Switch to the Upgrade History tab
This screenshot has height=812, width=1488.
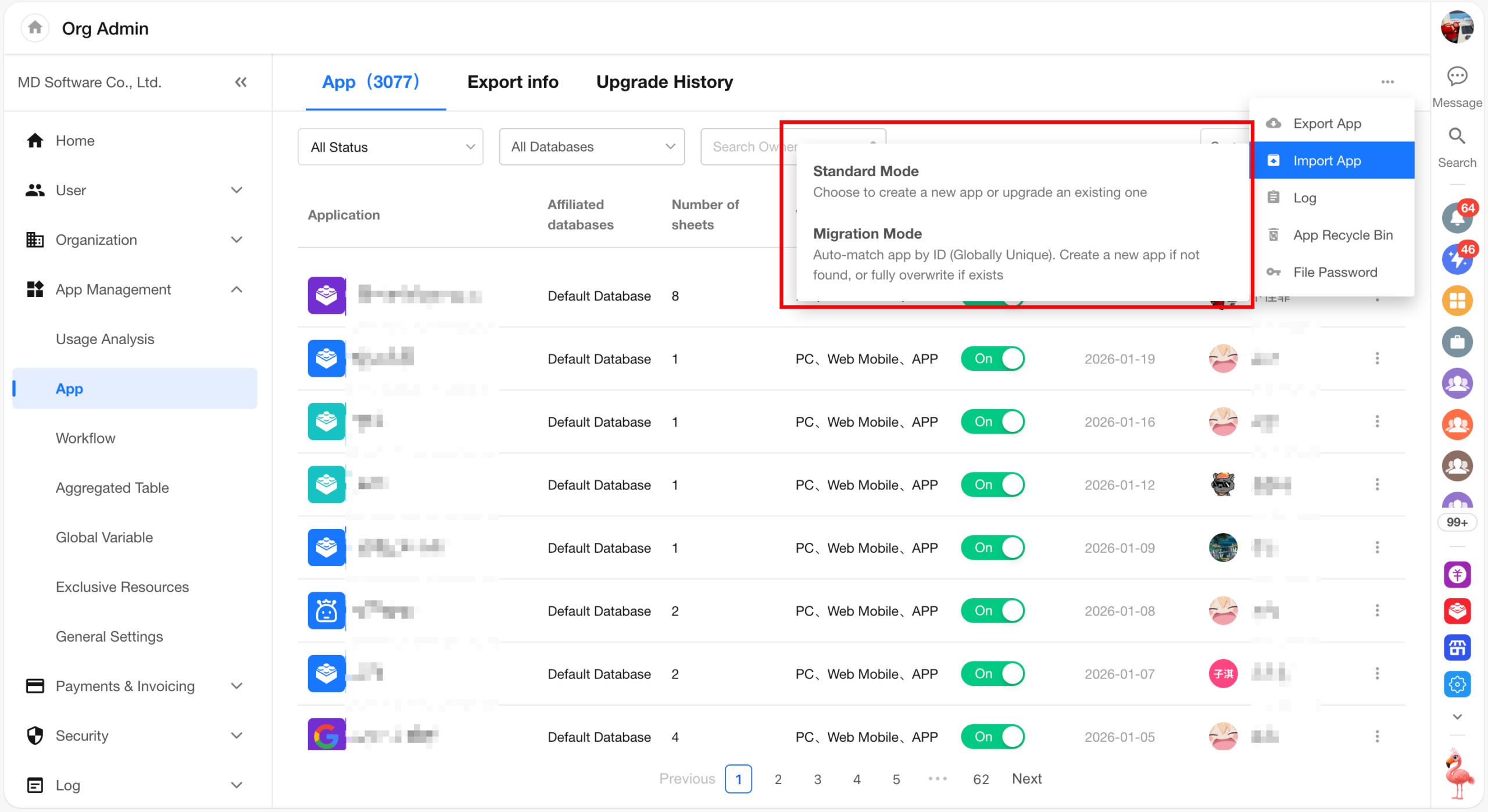click(x=664, y=82)
